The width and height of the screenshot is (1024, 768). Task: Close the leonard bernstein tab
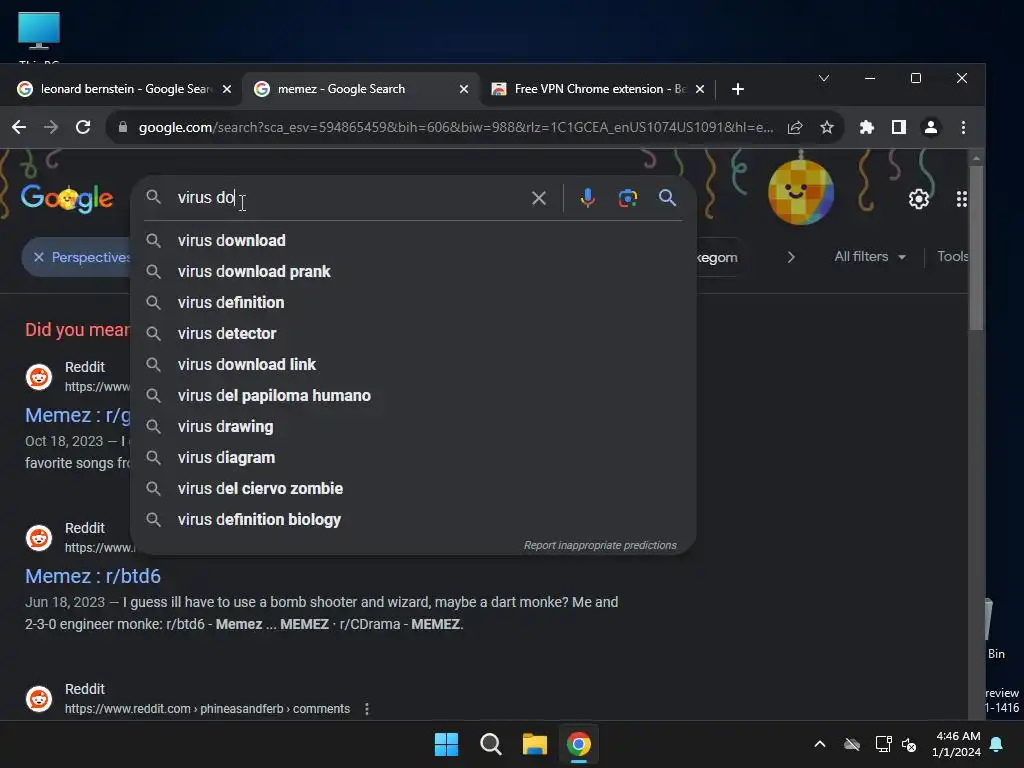tap(227, 89)
